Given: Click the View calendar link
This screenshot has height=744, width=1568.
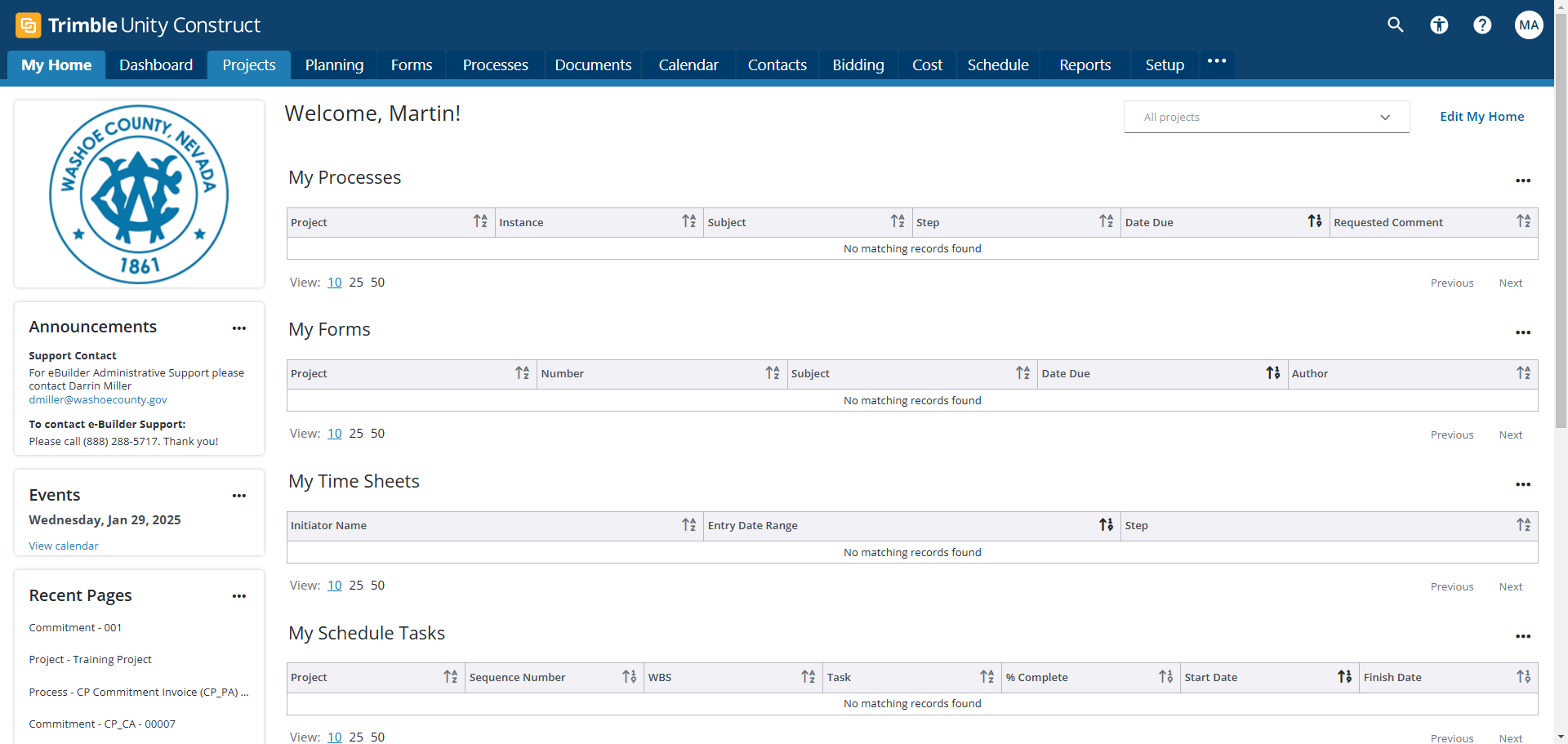Looking at the screenshot, I should coord(64,546).
